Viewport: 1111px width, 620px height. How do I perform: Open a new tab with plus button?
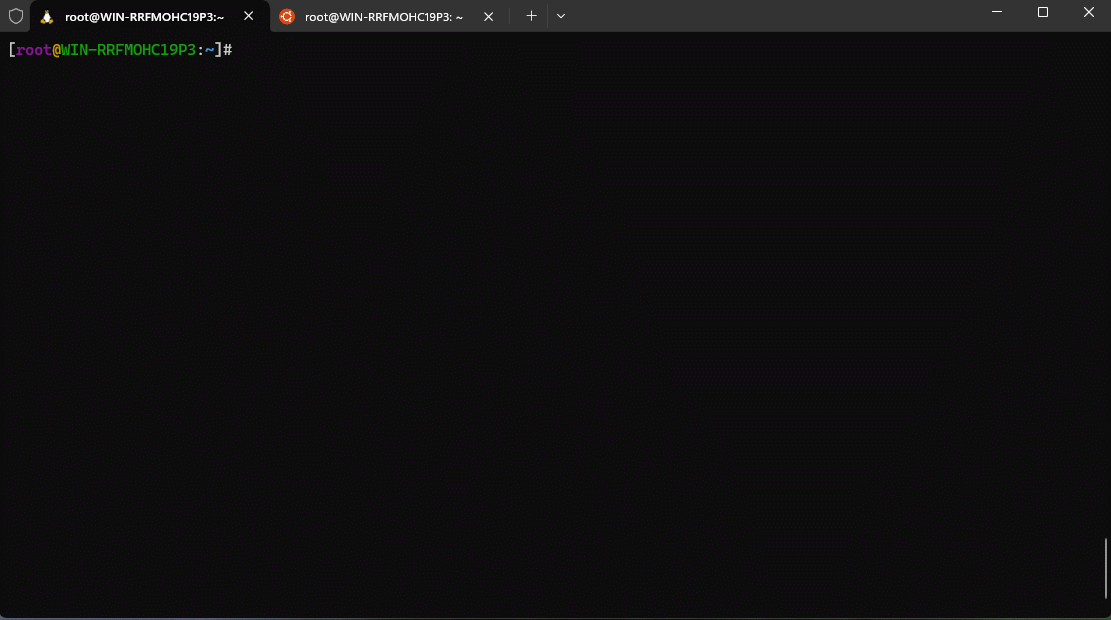[x=531, y=16]
